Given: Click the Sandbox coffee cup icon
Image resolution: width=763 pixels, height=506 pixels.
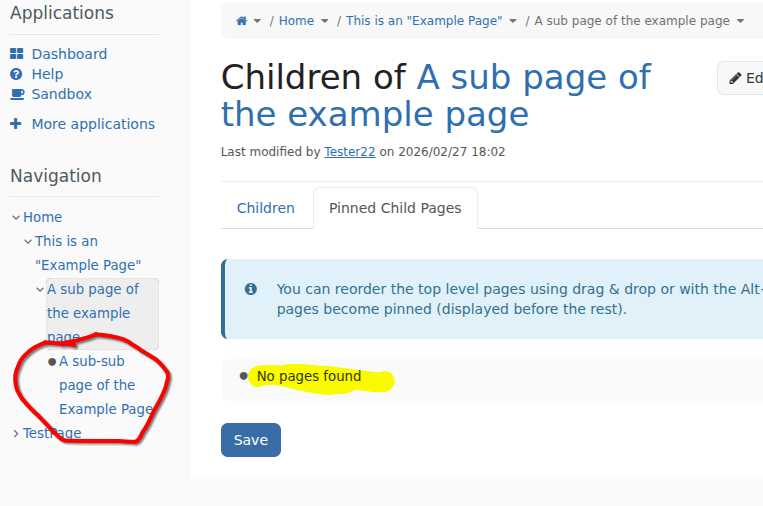Looking at the screenshot, I should click(x=16, y=94).
